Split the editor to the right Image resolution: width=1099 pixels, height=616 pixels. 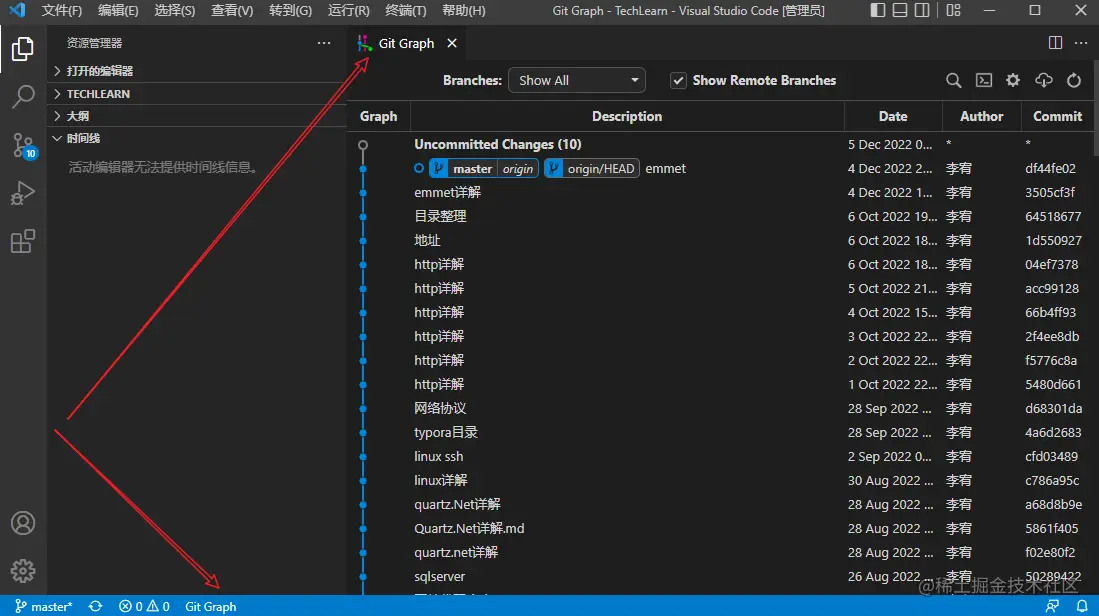(x=1055, y=43)
